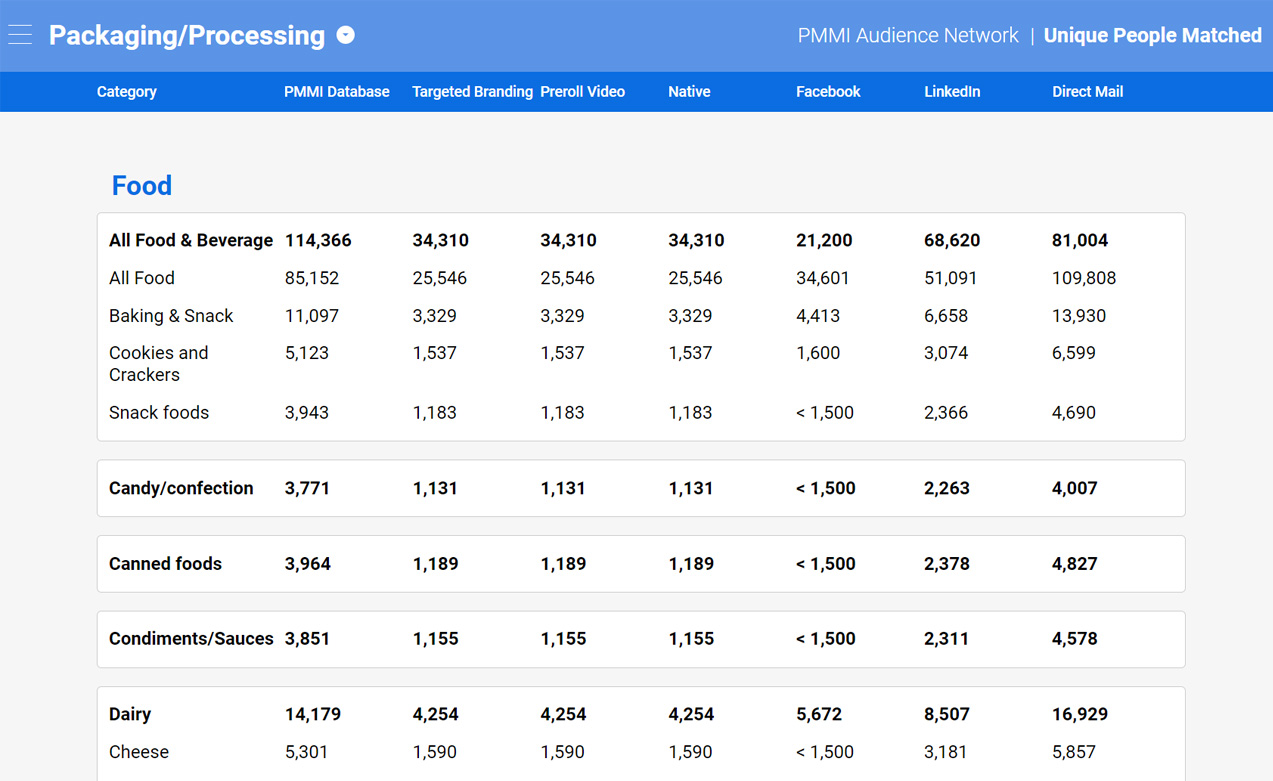Select the Candy/confection row label
Screen dimensions: 1273x781
point(181,489)
